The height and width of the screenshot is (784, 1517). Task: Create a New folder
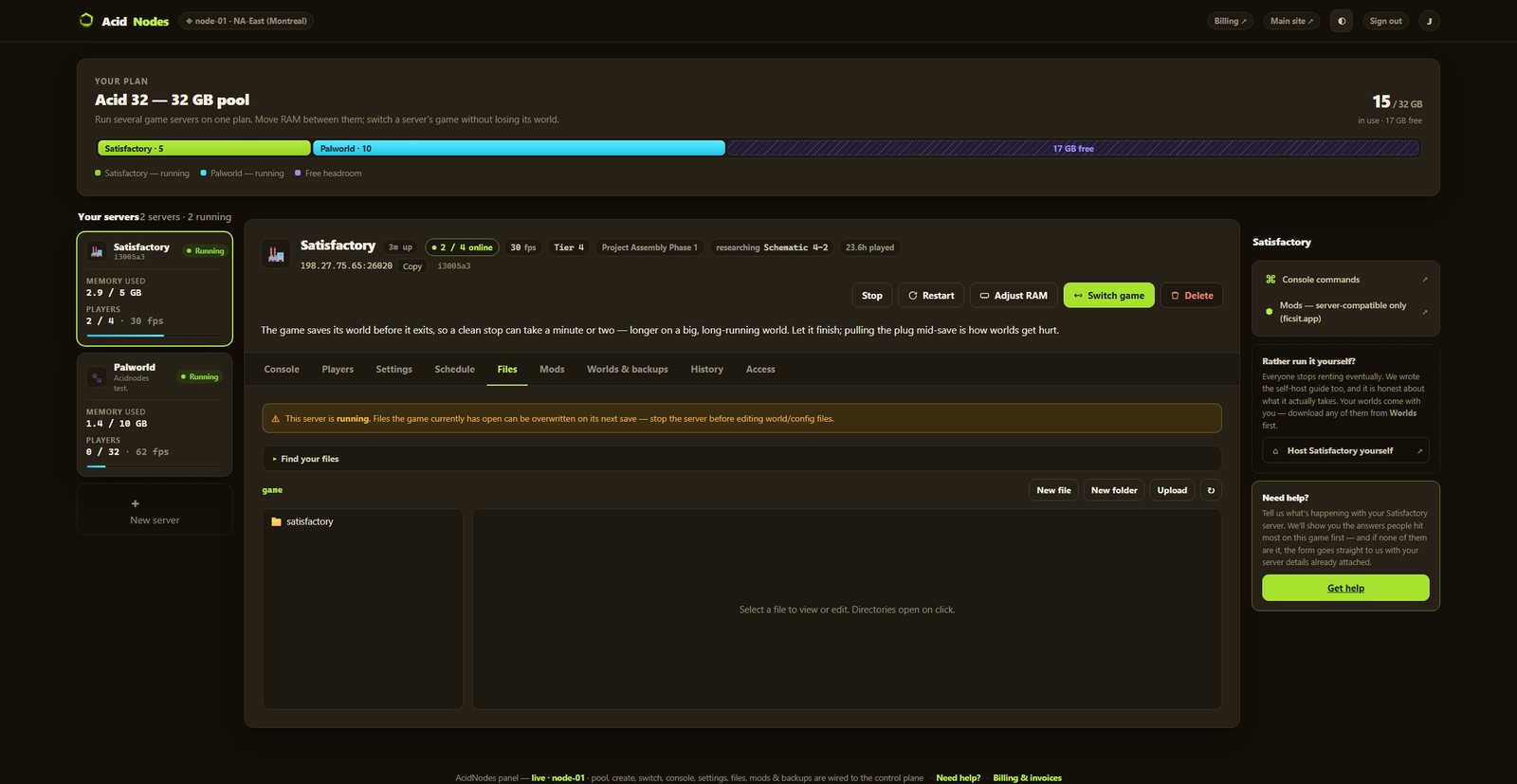pos(1114,490)
